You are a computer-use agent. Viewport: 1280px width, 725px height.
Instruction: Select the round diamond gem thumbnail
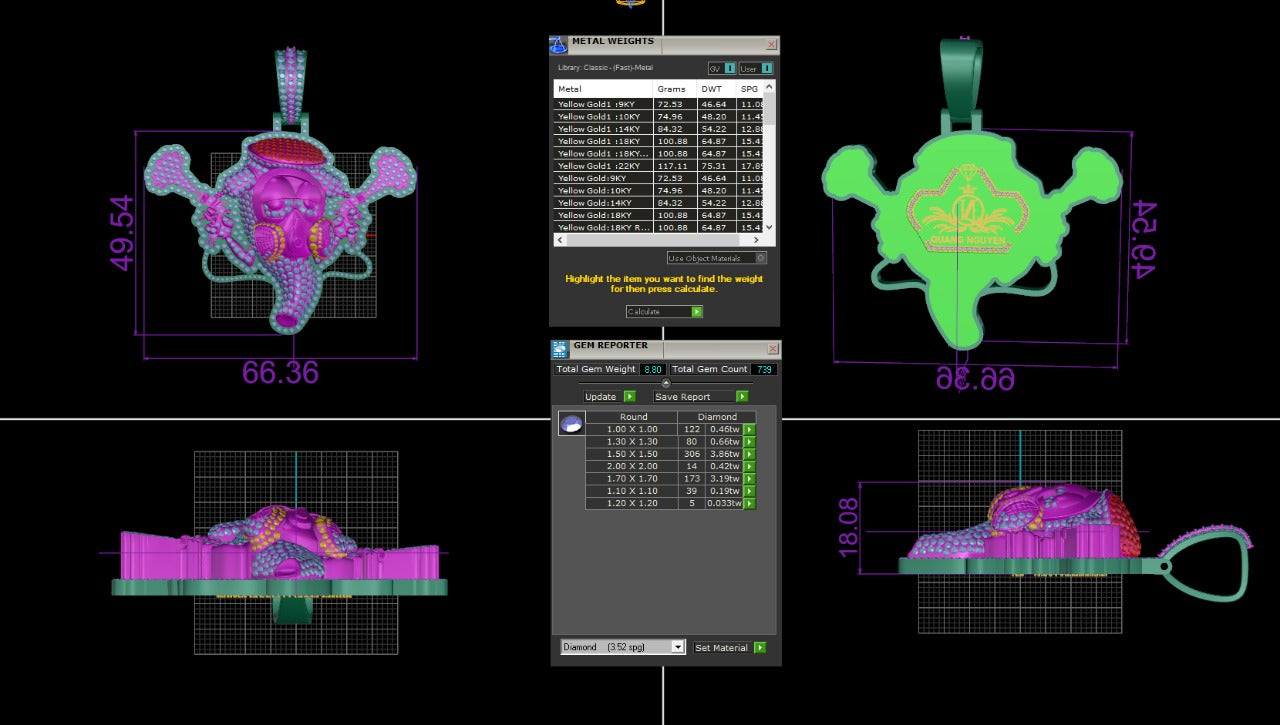click(x=570, y=425)
